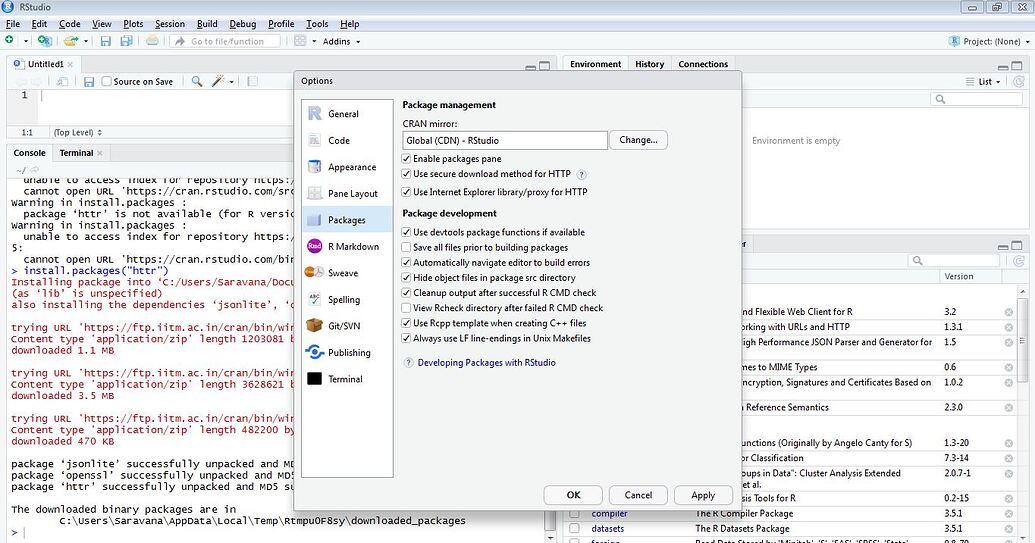Refresh the Environment pane
This screenshot has height=543, width=1035.
1023,81
